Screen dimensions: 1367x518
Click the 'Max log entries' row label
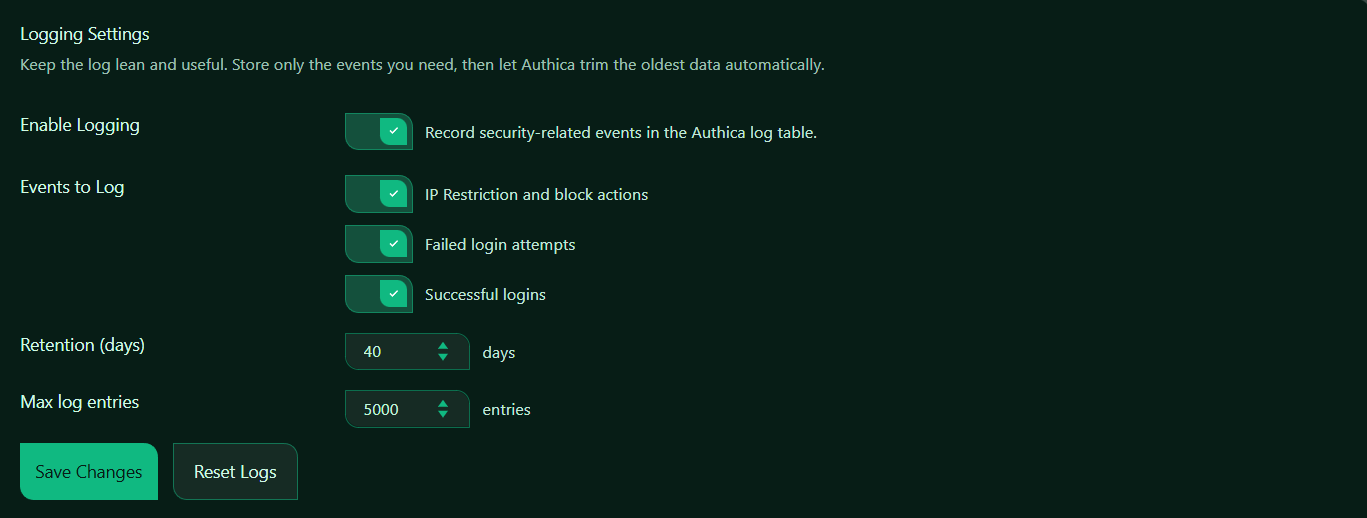(80, 403)
